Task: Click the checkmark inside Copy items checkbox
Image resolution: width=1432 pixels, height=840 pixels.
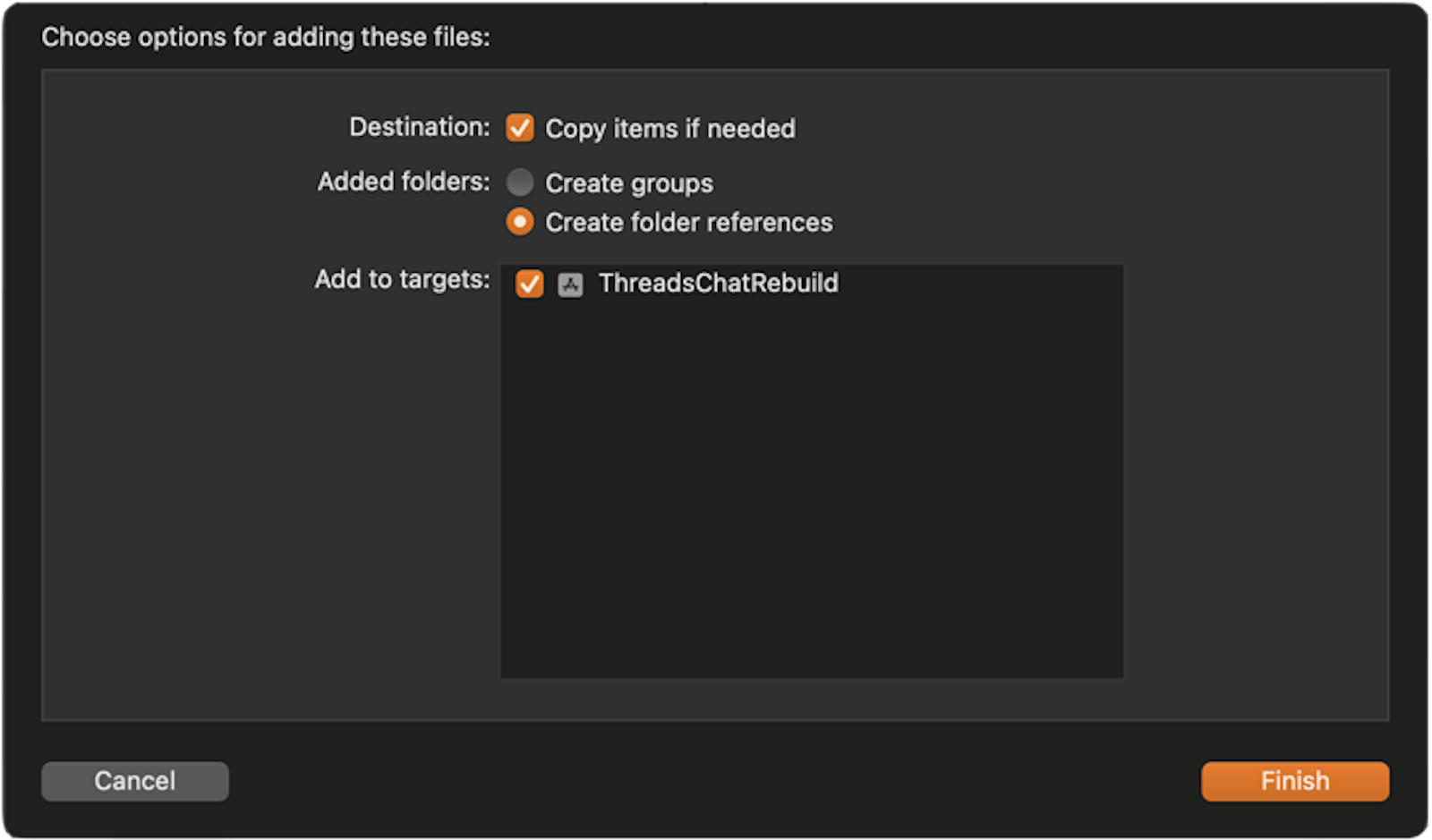Action: point(520,128)
